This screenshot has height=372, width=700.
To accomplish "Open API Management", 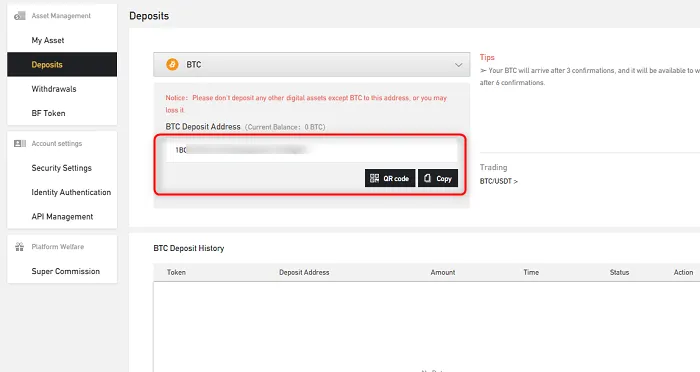I will click(62, 217).
